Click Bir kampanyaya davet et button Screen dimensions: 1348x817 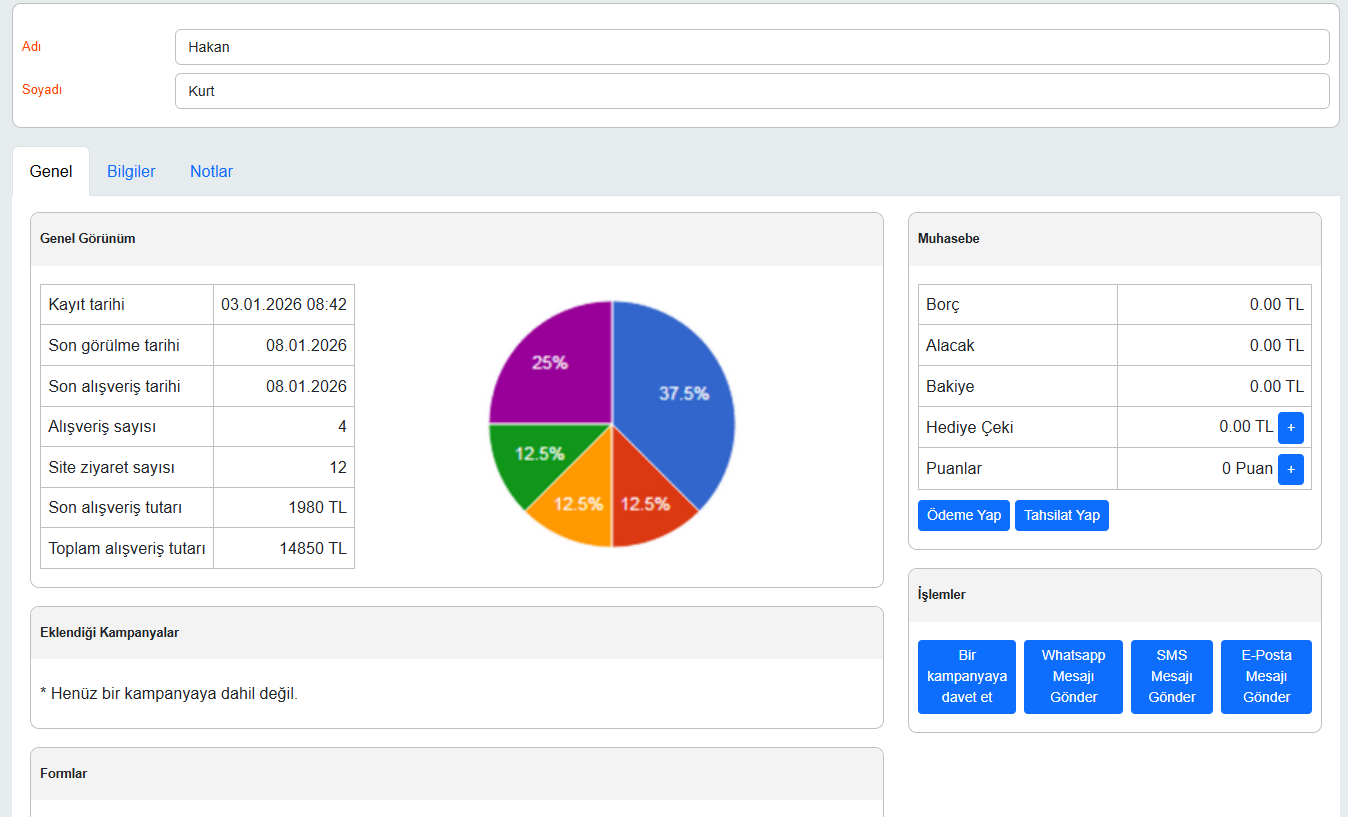coord(966,677)
